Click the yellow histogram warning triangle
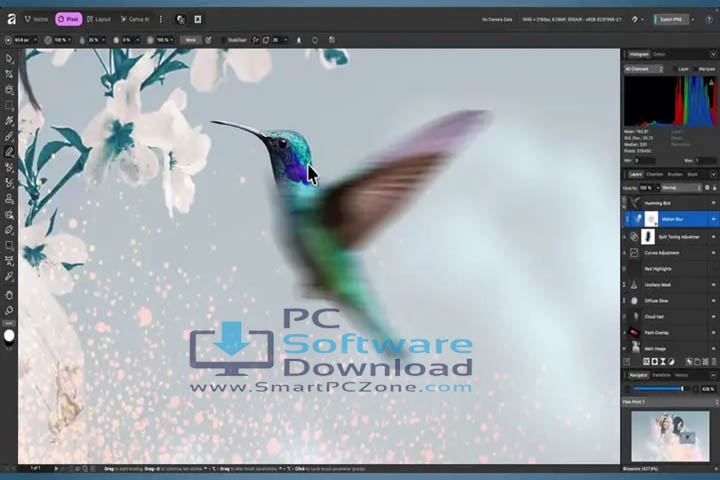 (x=711, y=83)
